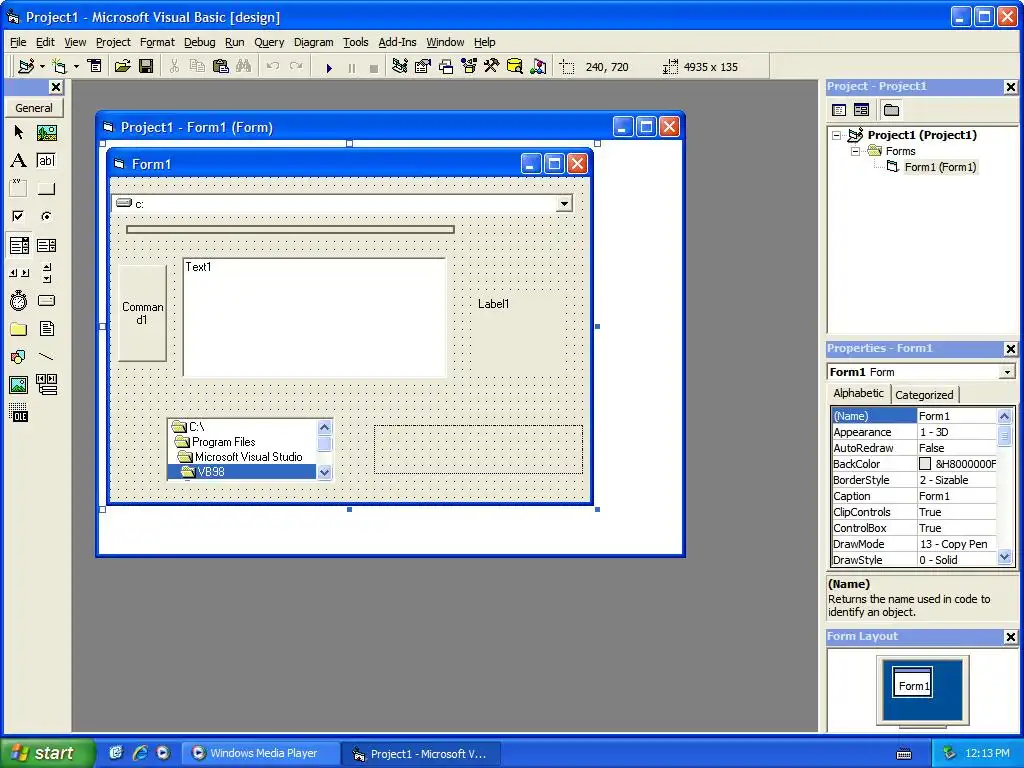Select the VScrollBar control tool
The width and height of the screenshot is (1024, 768).
point(46,273)
